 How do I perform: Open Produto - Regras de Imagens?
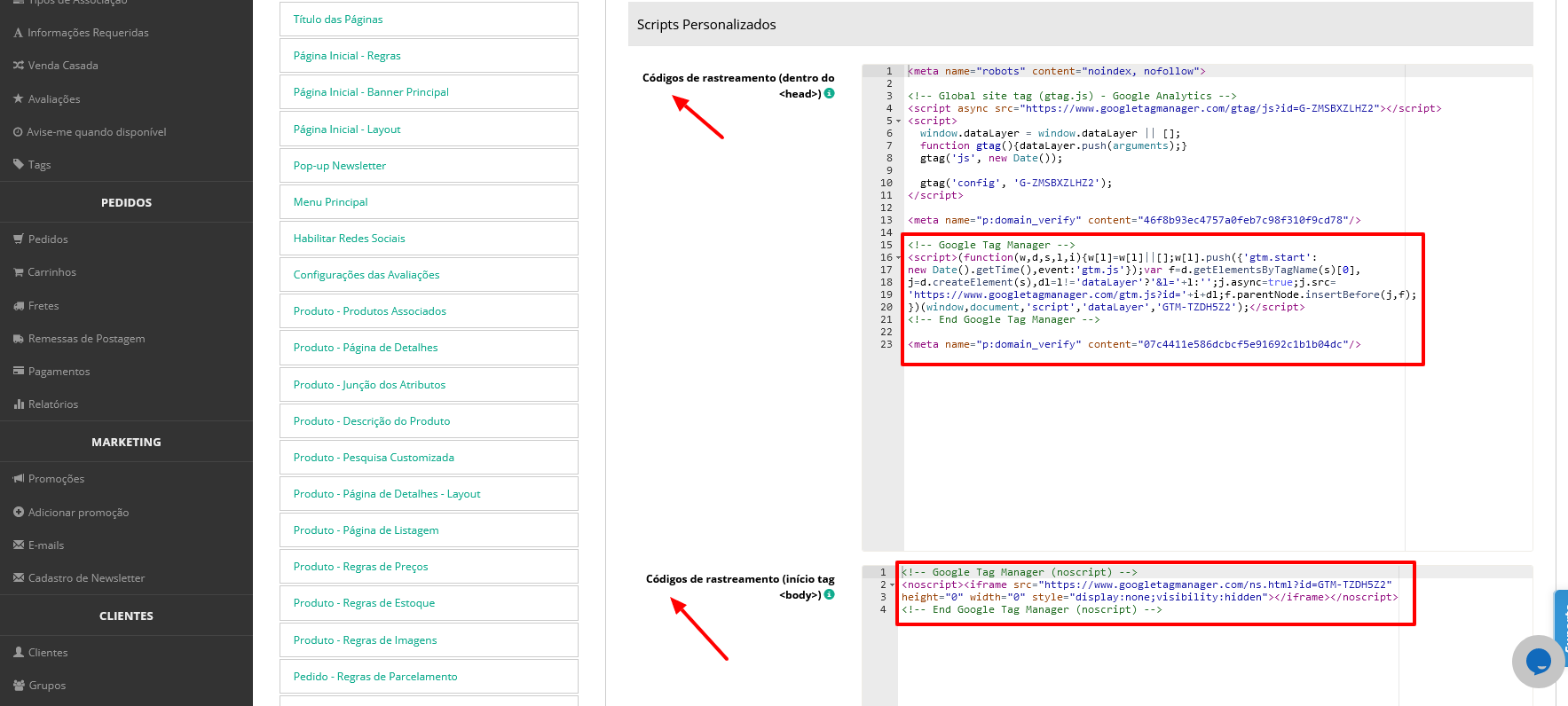click(429, 639)
